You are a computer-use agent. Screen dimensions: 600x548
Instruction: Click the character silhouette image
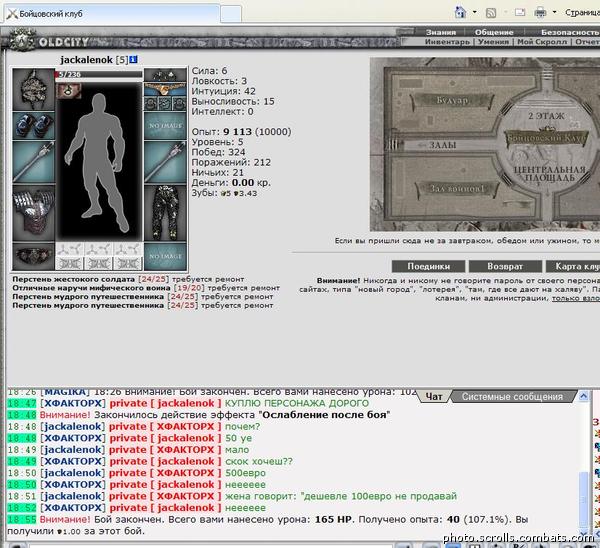pyautogui.click(x=99, y=162)
